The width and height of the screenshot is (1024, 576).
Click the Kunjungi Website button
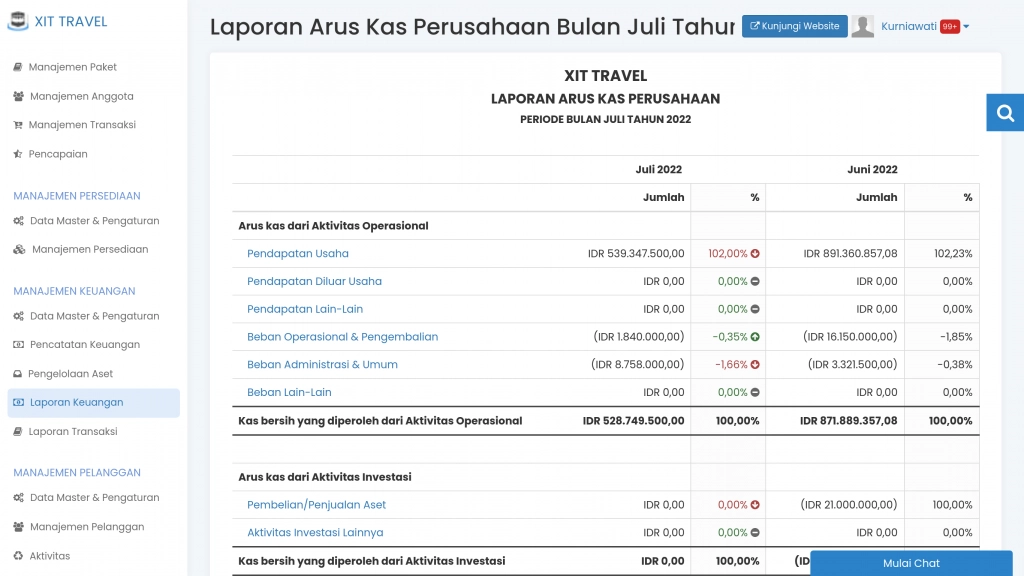click(x=794, y=26)
